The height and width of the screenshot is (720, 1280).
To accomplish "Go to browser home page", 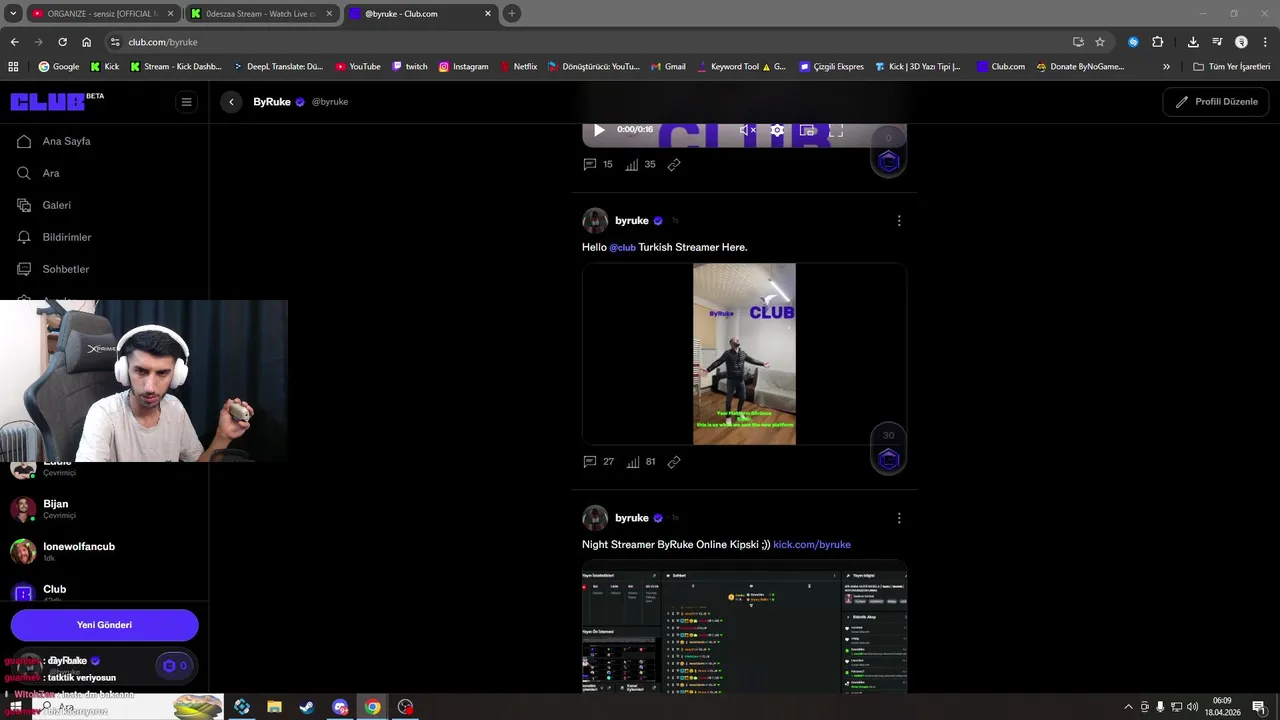I will click(87, 42).
